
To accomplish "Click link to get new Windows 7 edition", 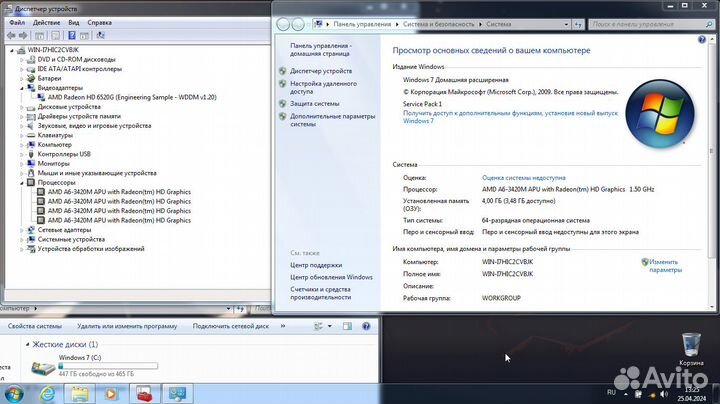I will click(511, 117).
